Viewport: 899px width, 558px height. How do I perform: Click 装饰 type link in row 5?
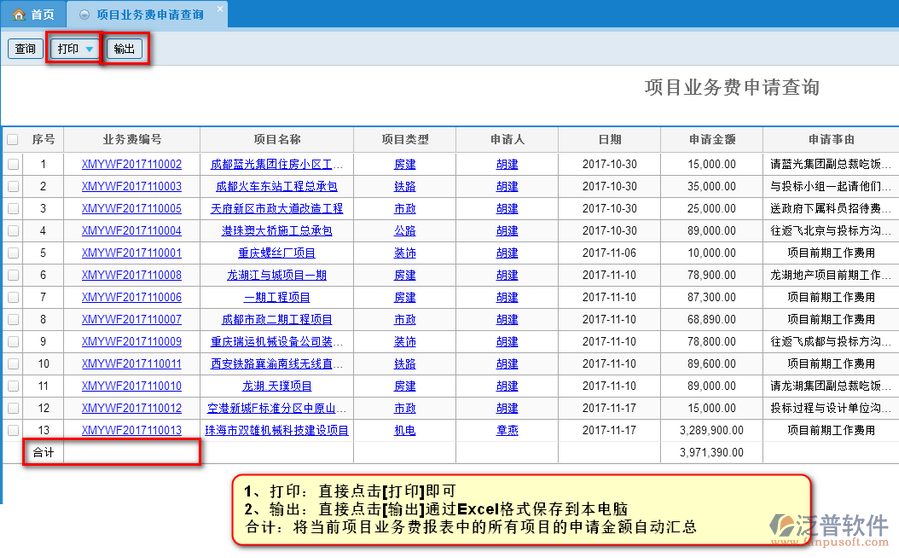point(404,253)
